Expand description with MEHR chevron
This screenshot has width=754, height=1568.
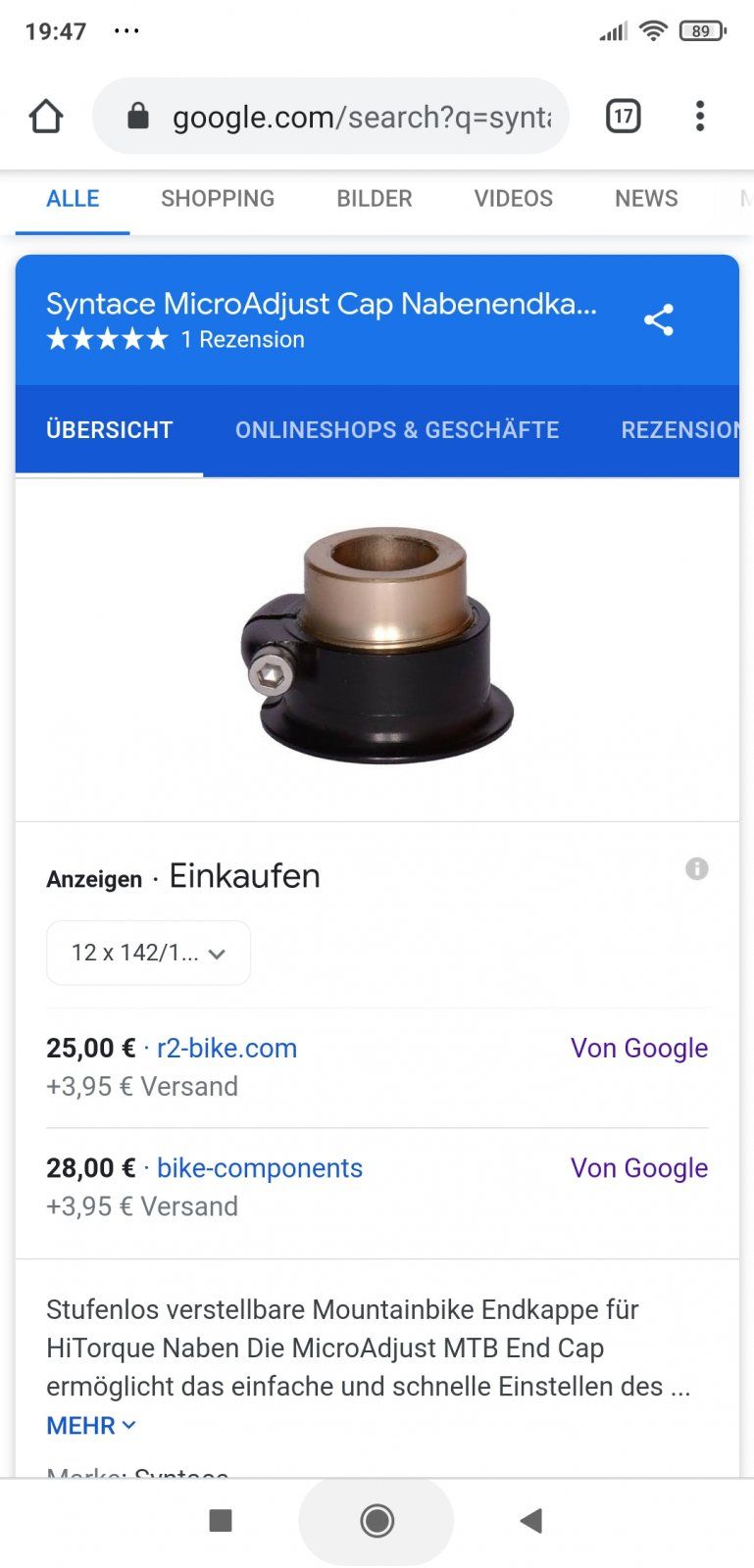[91, 1426]
